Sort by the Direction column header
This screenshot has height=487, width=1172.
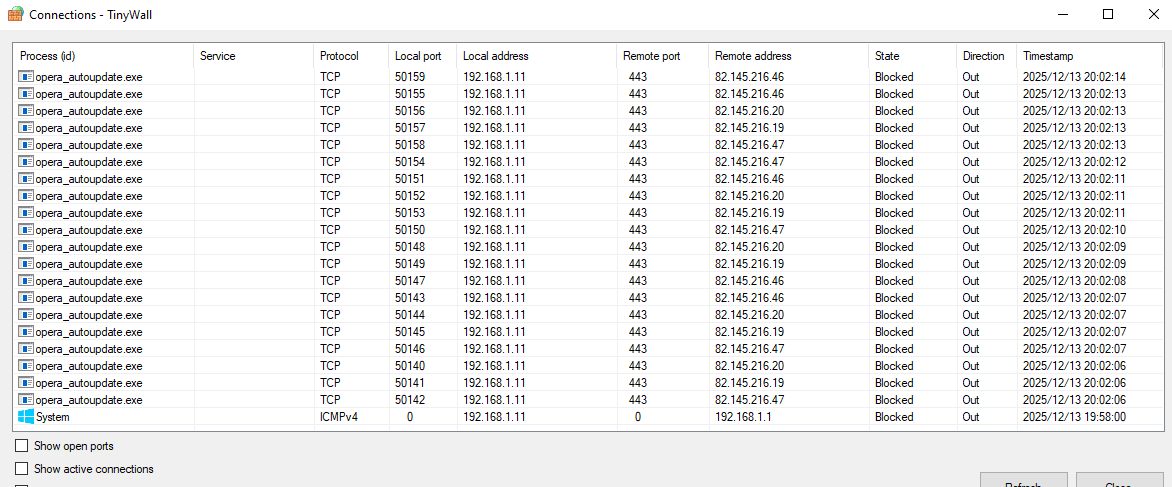click(987, 56)
